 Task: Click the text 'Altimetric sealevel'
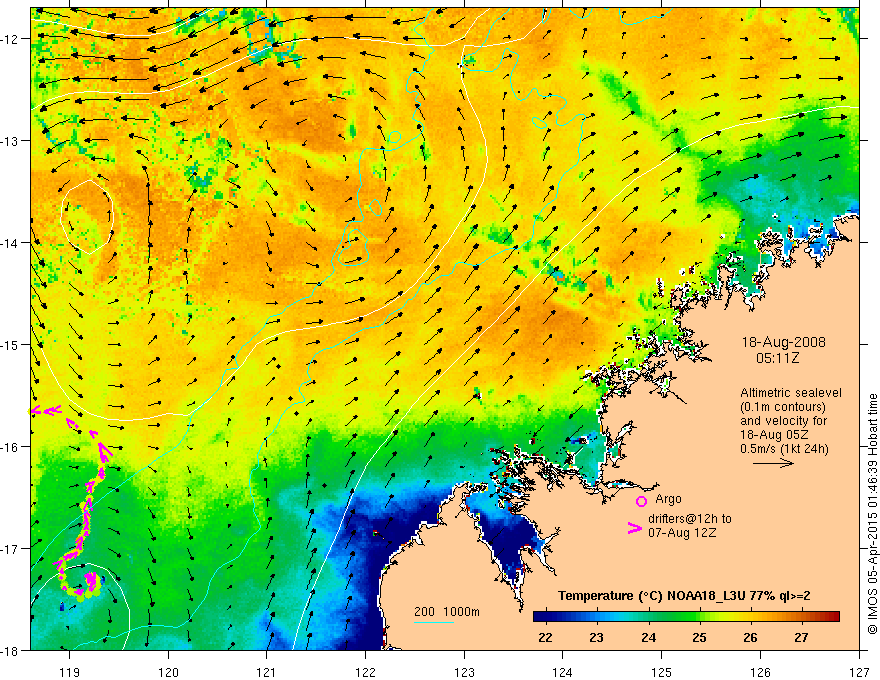(x=791, y=393)
